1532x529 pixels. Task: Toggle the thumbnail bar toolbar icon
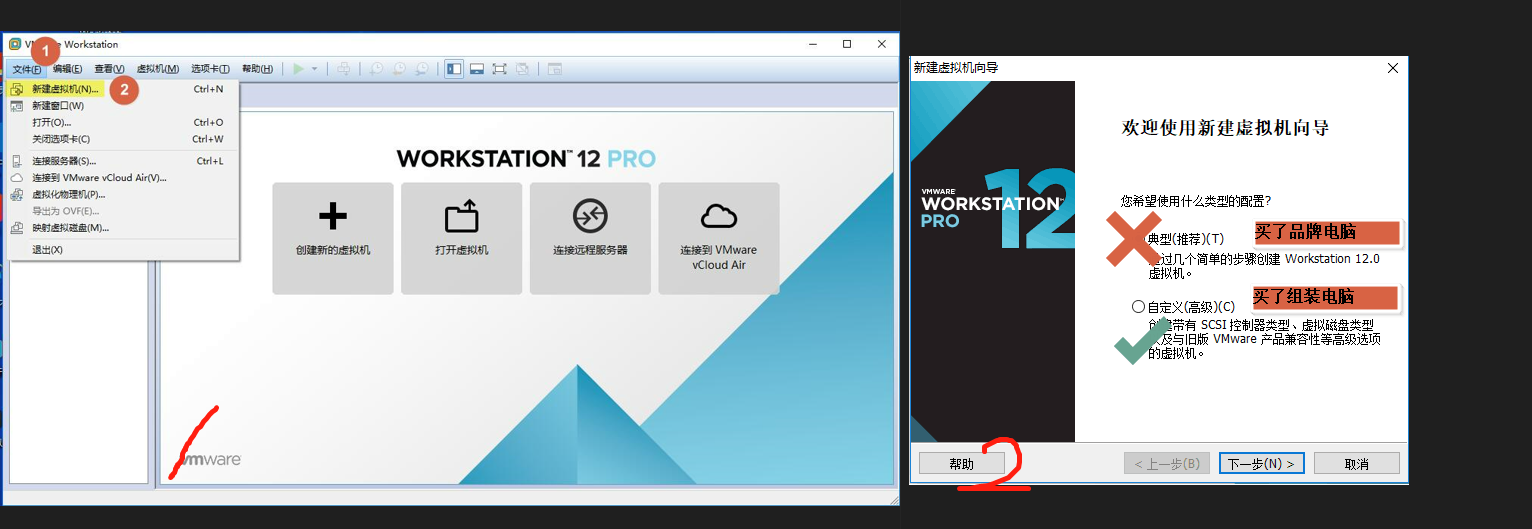pyautogui.click(x=477, y=69)
